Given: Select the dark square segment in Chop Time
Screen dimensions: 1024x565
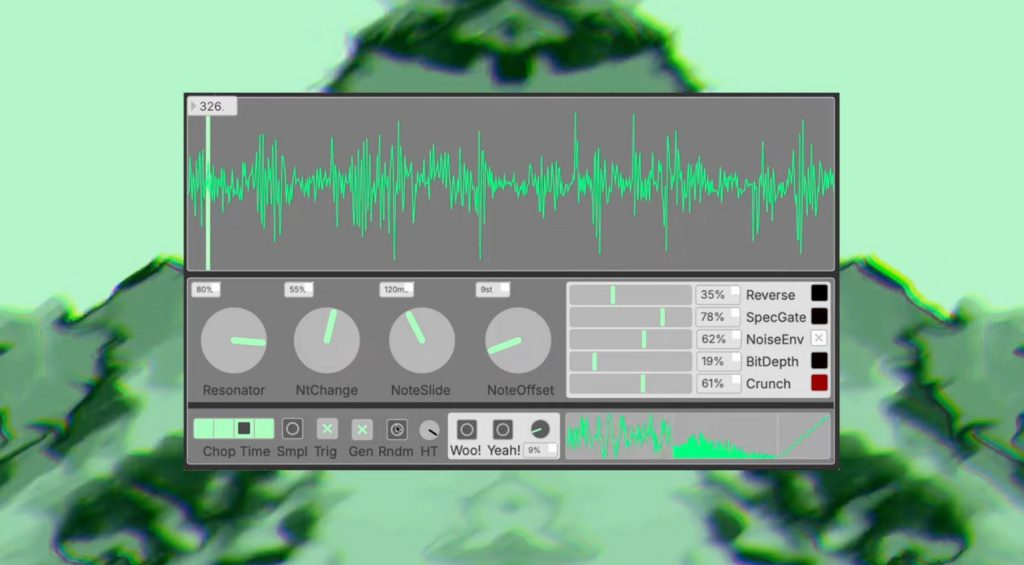Looking at the screenshot, I should pyautogui.click(x=243, y=428).
